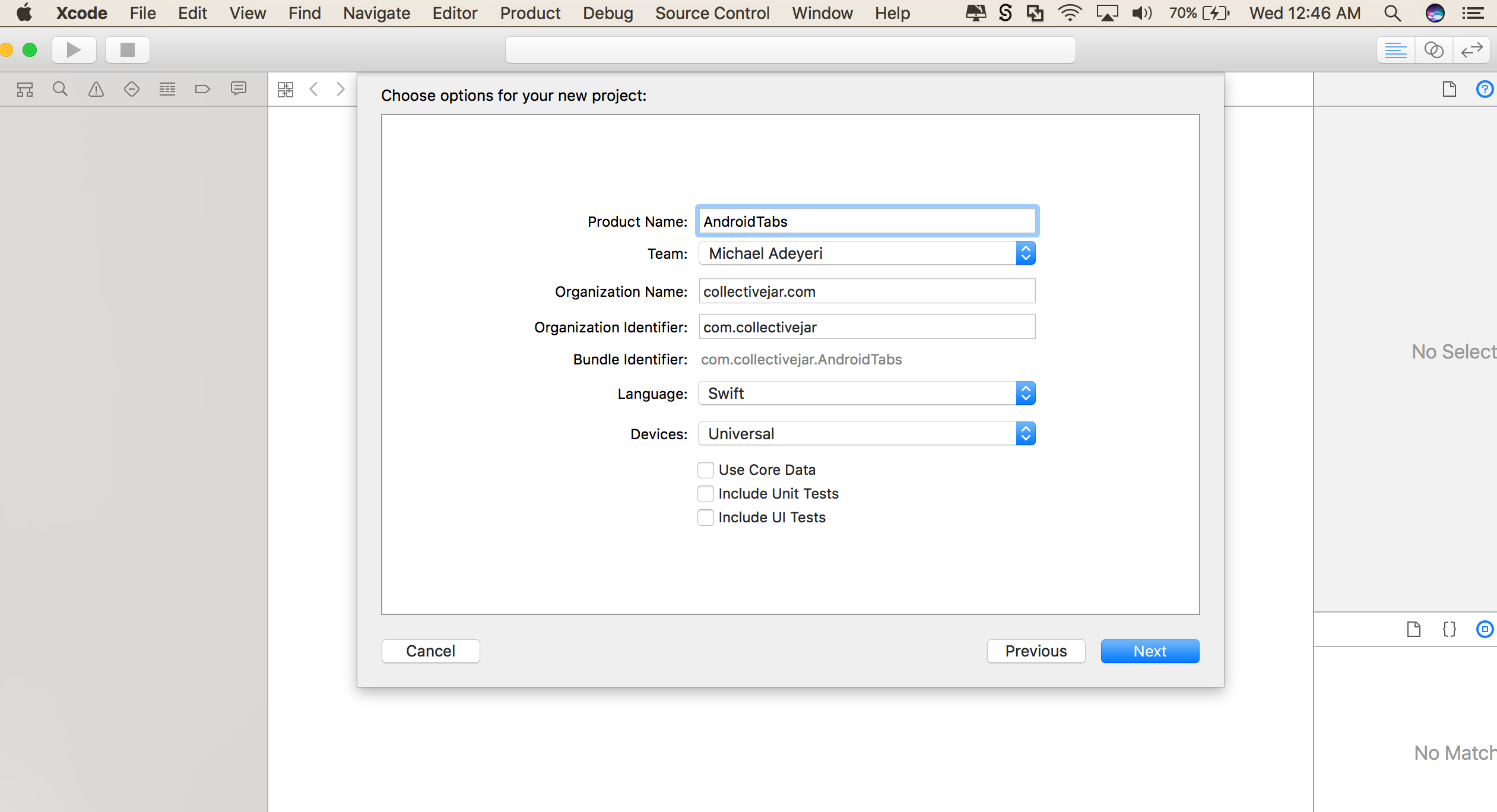Screen dimensions: 1497x812
Task: Open the Project navigator
Action: (25, 89)
